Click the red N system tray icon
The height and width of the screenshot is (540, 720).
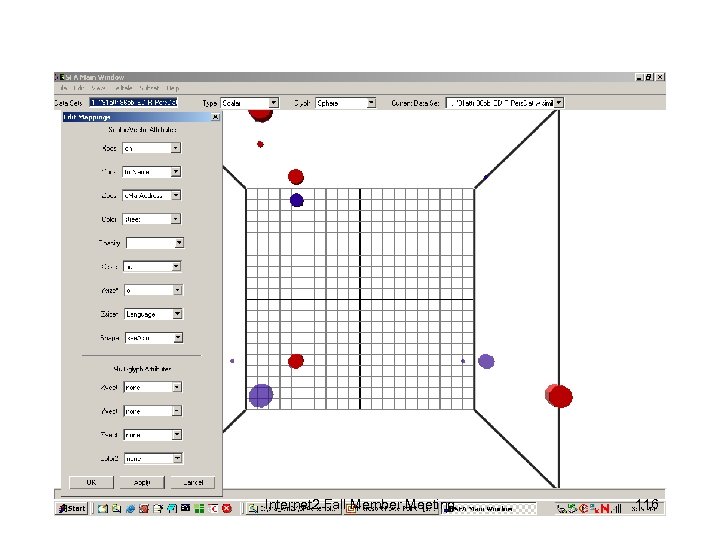click(x=605, y=508)
